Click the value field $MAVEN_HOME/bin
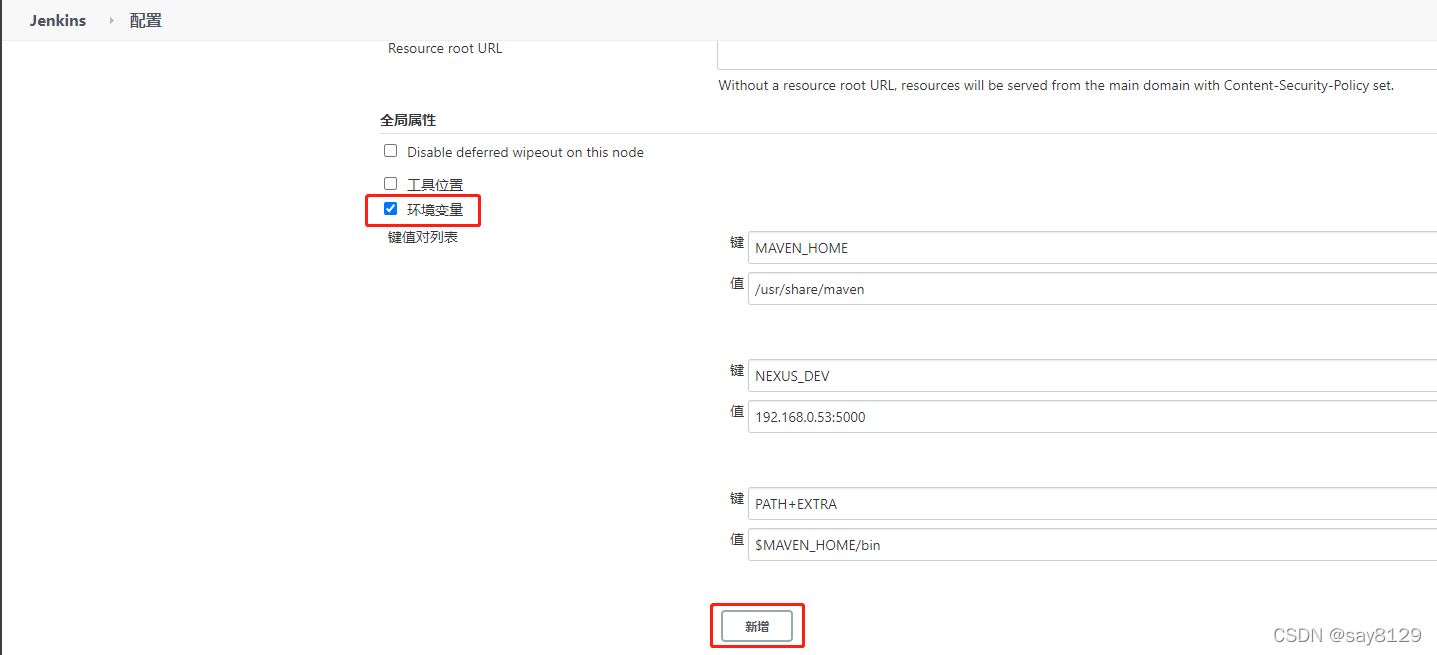 coord(1092,545)
